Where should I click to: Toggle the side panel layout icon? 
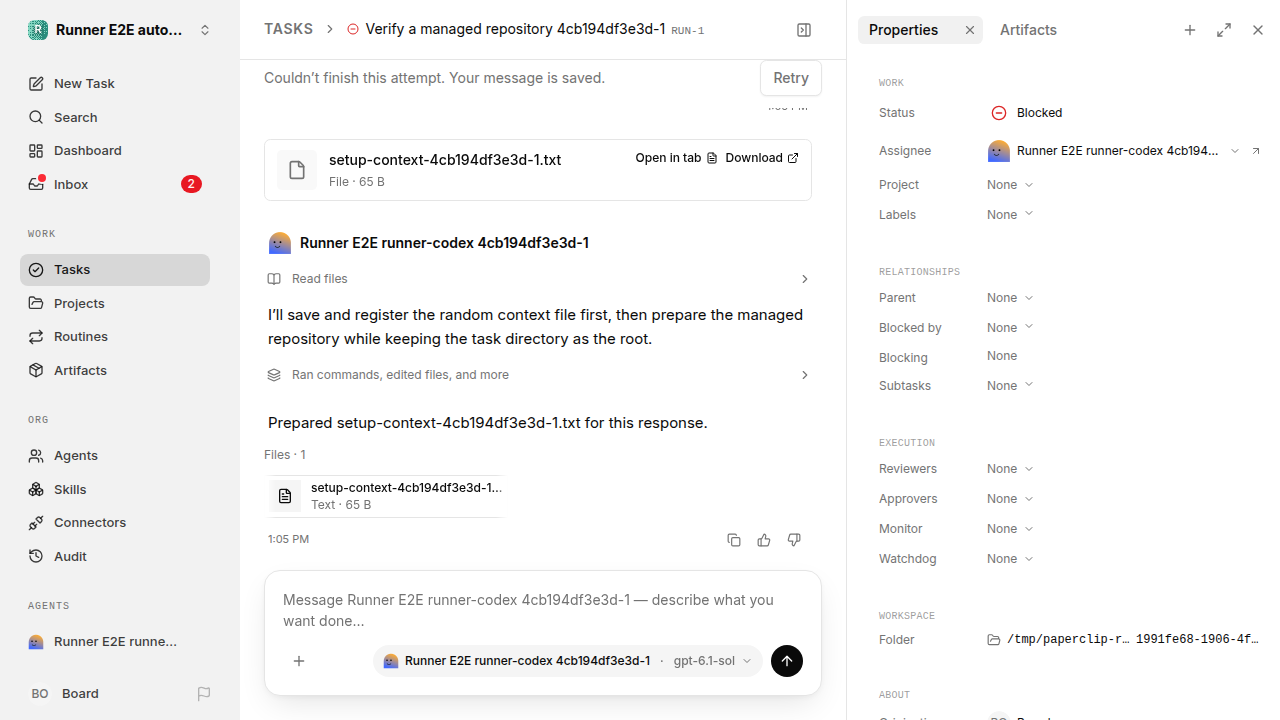coord(804,30)
